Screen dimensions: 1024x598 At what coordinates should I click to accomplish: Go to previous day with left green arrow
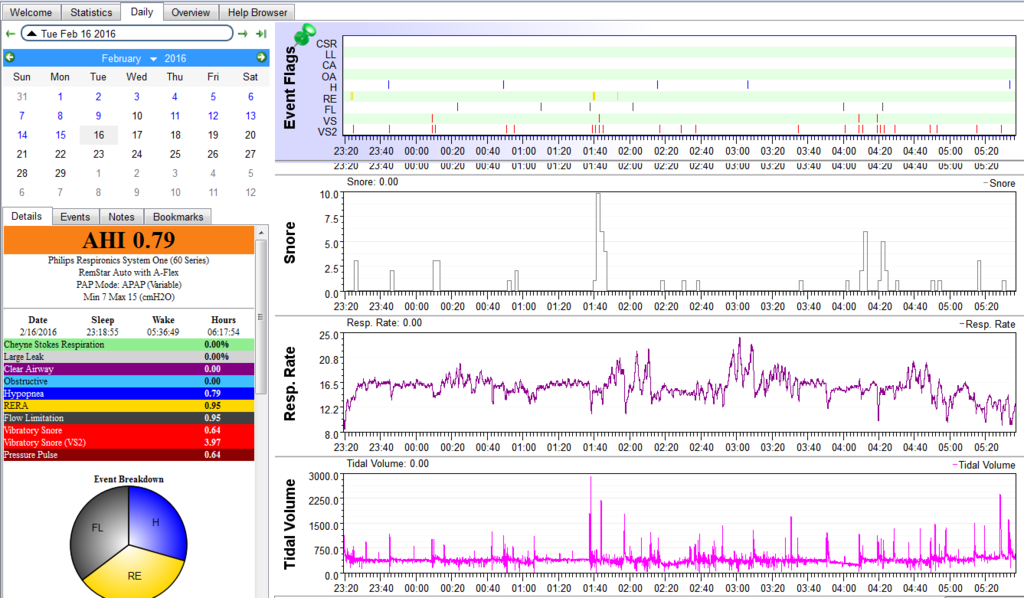10,34
